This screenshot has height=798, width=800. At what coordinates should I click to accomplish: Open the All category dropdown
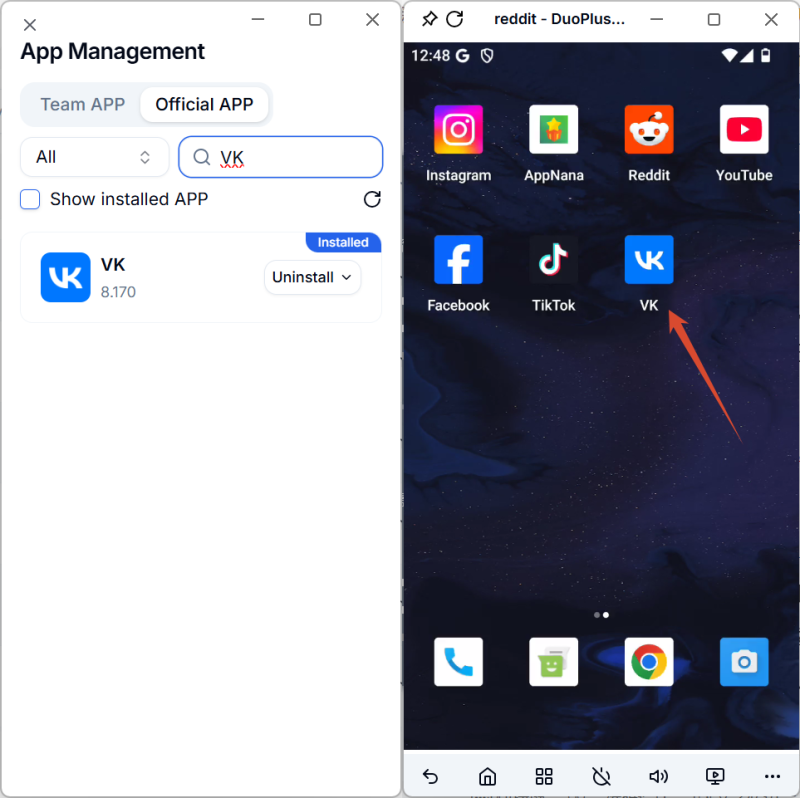(94, 157)
